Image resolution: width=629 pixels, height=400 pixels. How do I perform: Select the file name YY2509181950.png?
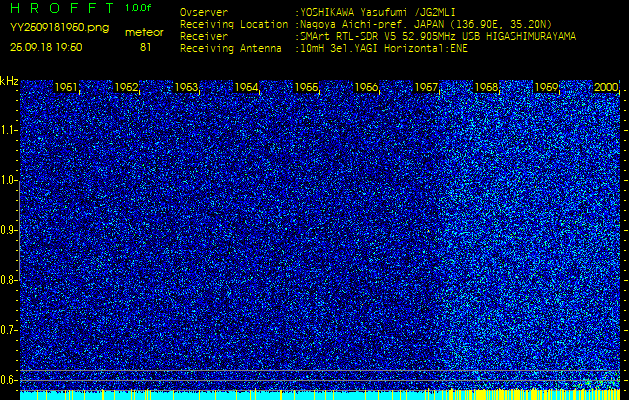(59, 28)
